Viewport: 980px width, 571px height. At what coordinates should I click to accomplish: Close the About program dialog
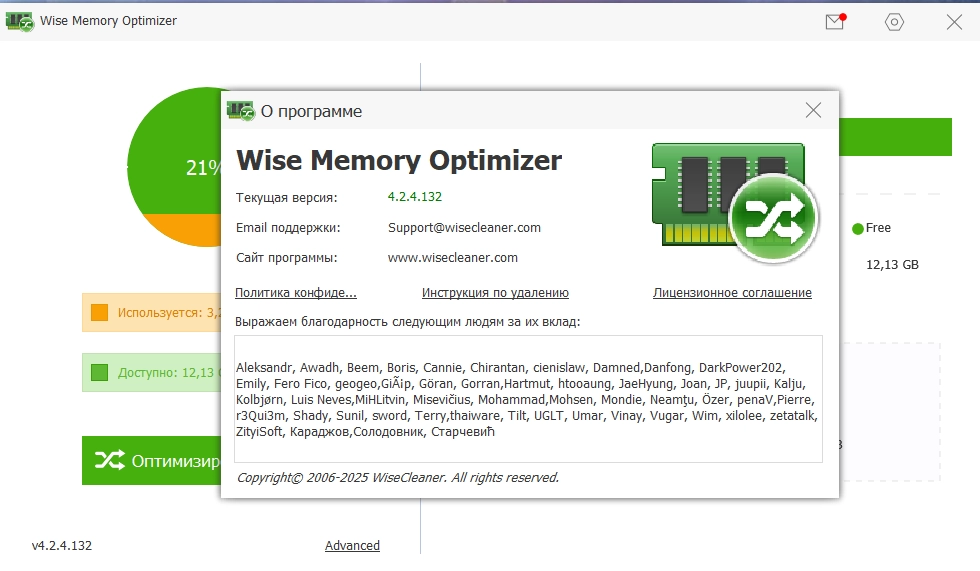[813, 111]
